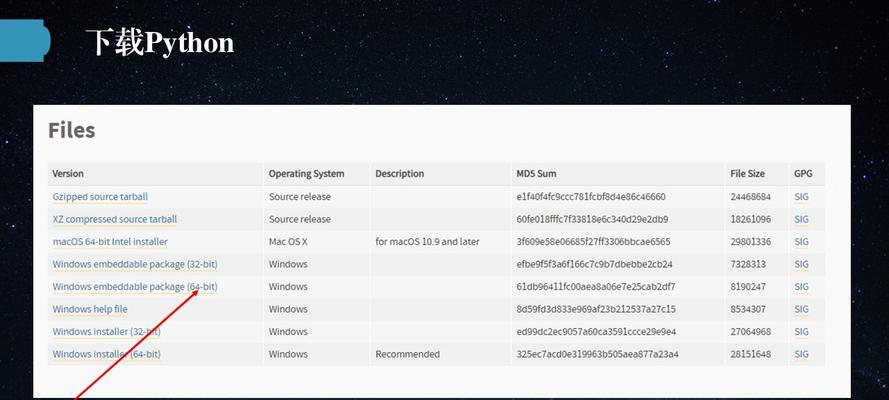Download Windows installer (32-bit)
Image resolution: width=889 pixels, height=400 pixels.
tap(107, 331)
